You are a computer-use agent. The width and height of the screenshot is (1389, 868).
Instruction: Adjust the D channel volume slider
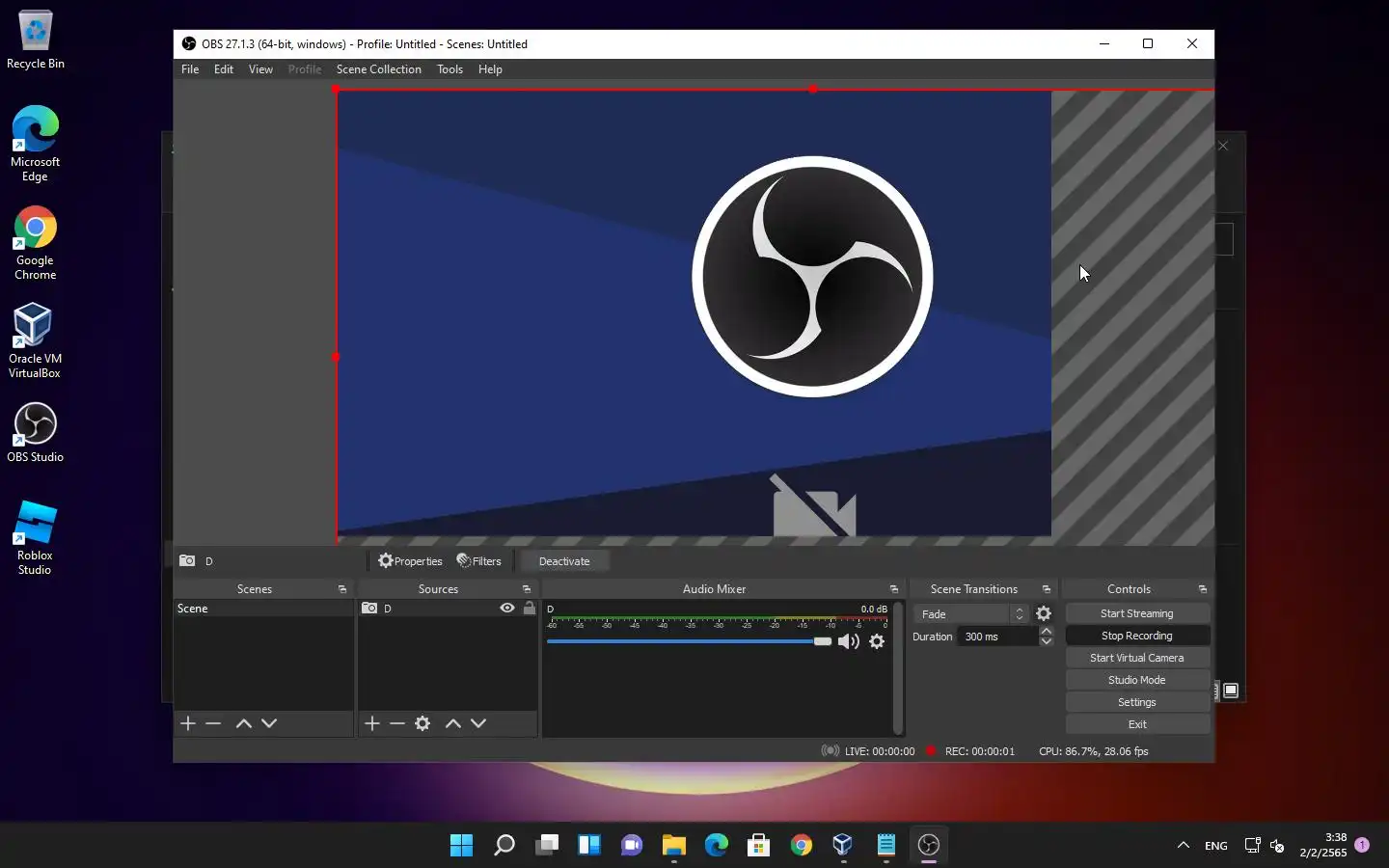tap(689, 641)
